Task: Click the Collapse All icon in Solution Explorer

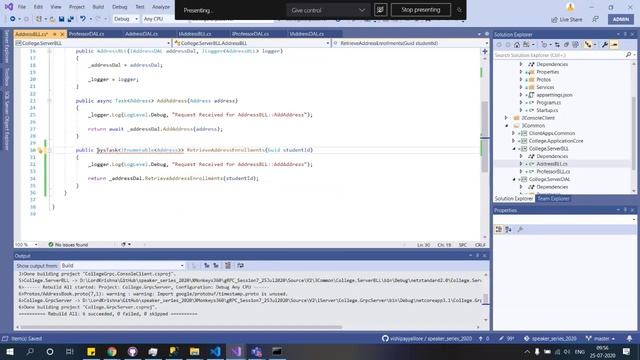Action: [566, 44]
